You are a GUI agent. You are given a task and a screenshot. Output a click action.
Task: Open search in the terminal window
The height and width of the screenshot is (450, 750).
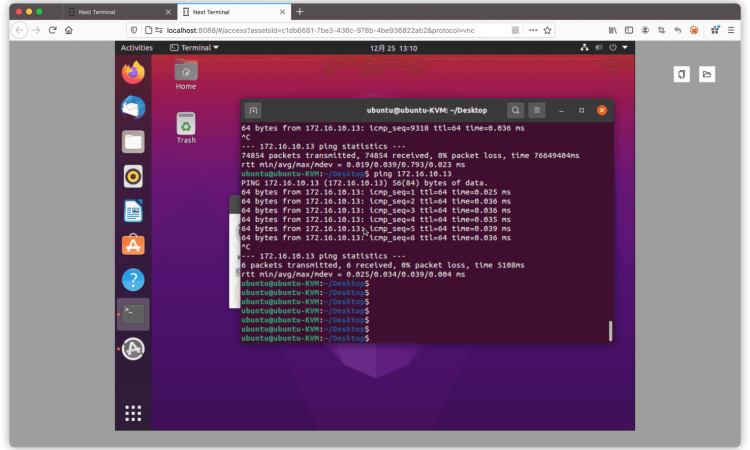(515, 110)
